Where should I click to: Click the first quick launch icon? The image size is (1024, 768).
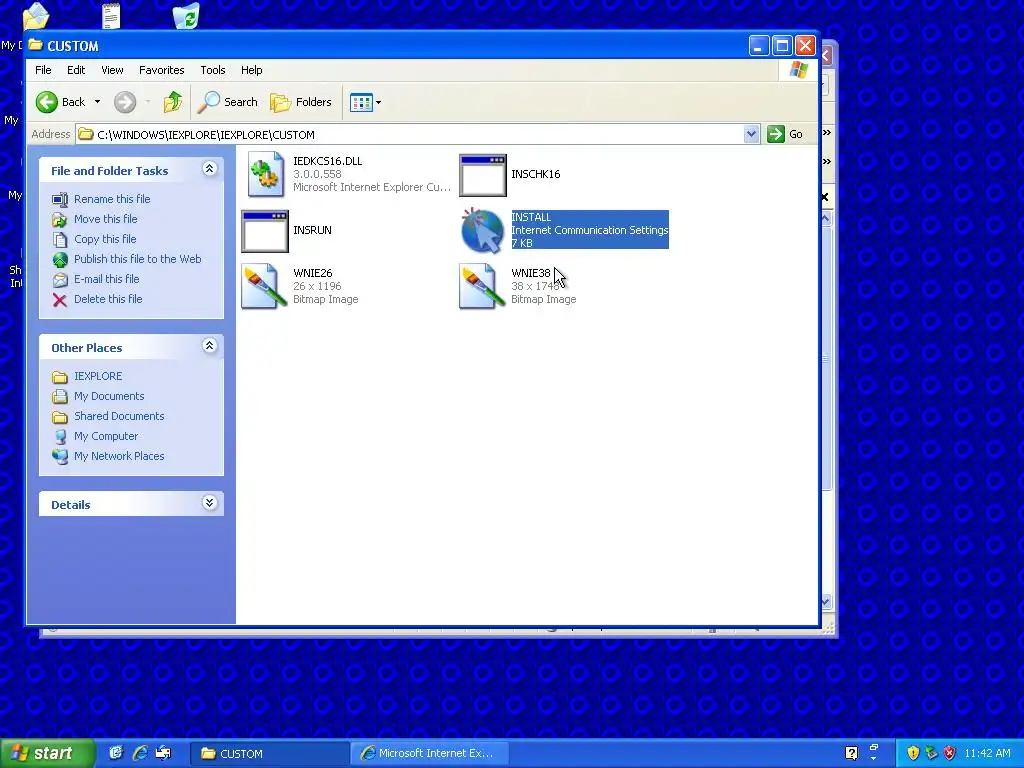tap(116, 753)
